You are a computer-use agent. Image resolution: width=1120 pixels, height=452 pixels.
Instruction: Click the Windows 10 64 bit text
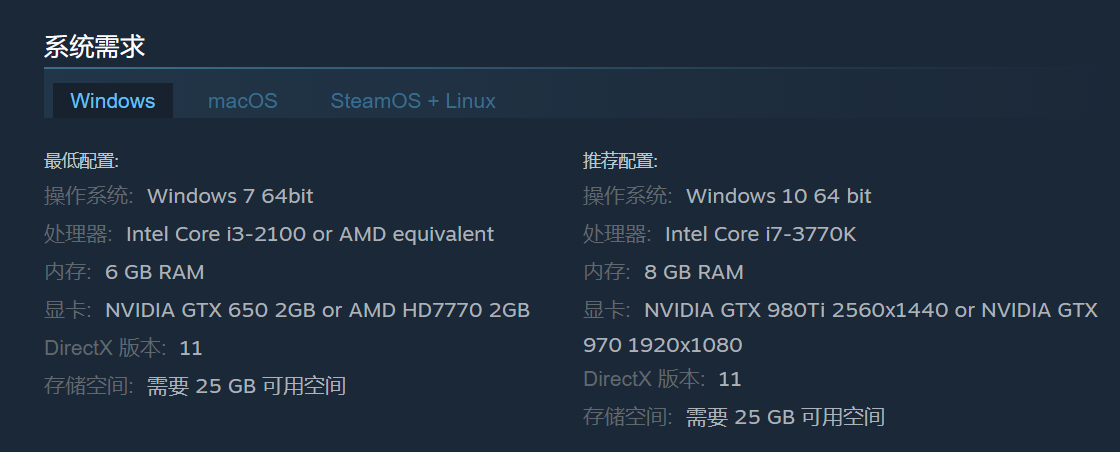(779, 196)
